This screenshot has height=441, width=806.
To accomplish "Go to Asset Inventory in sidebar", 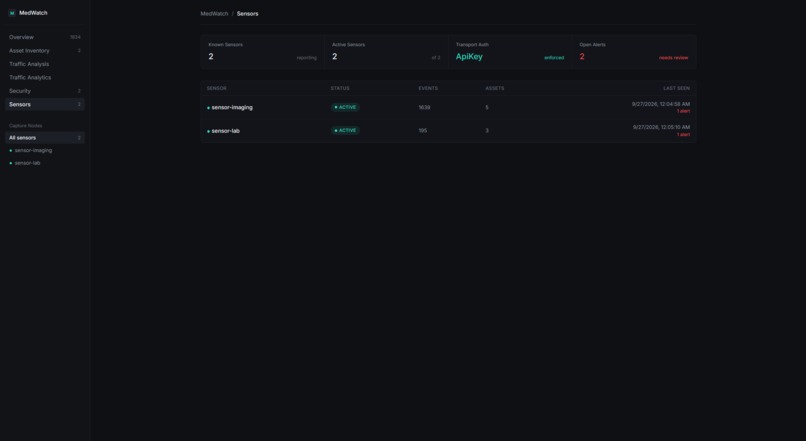I will [45, 50].
